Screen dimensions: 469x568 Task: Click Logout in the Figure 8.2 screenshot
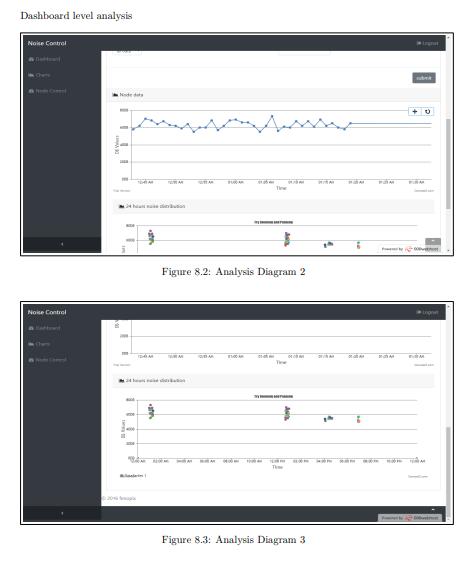click(x=427, y=43)
